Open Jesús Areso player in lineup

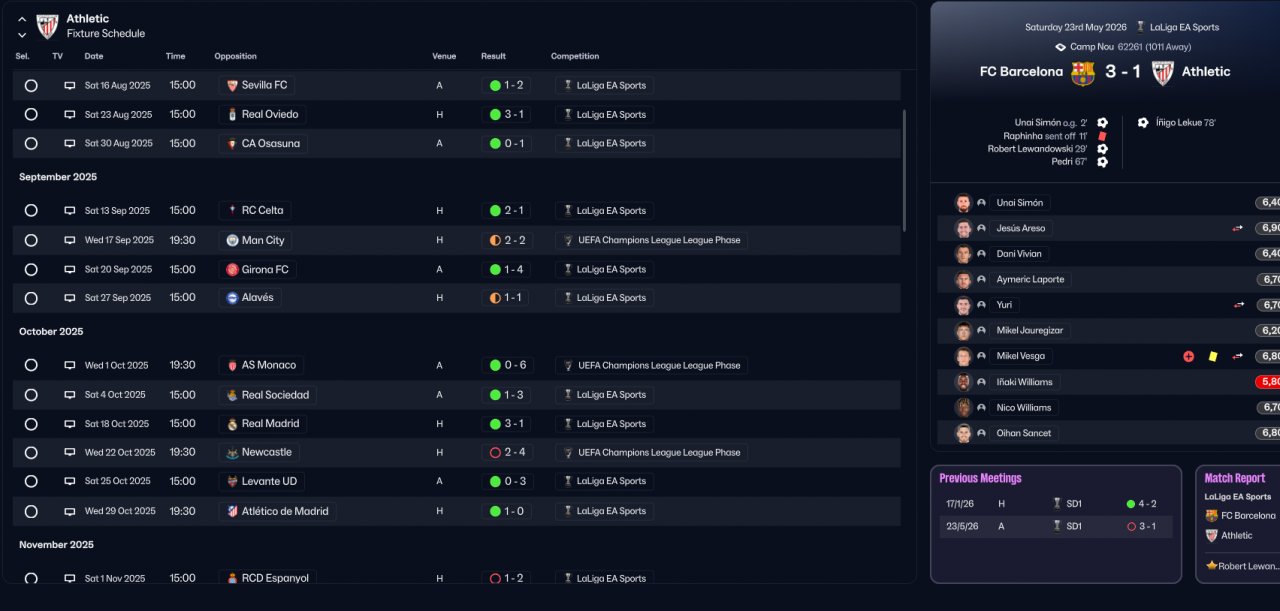[x=1021, y=229]
